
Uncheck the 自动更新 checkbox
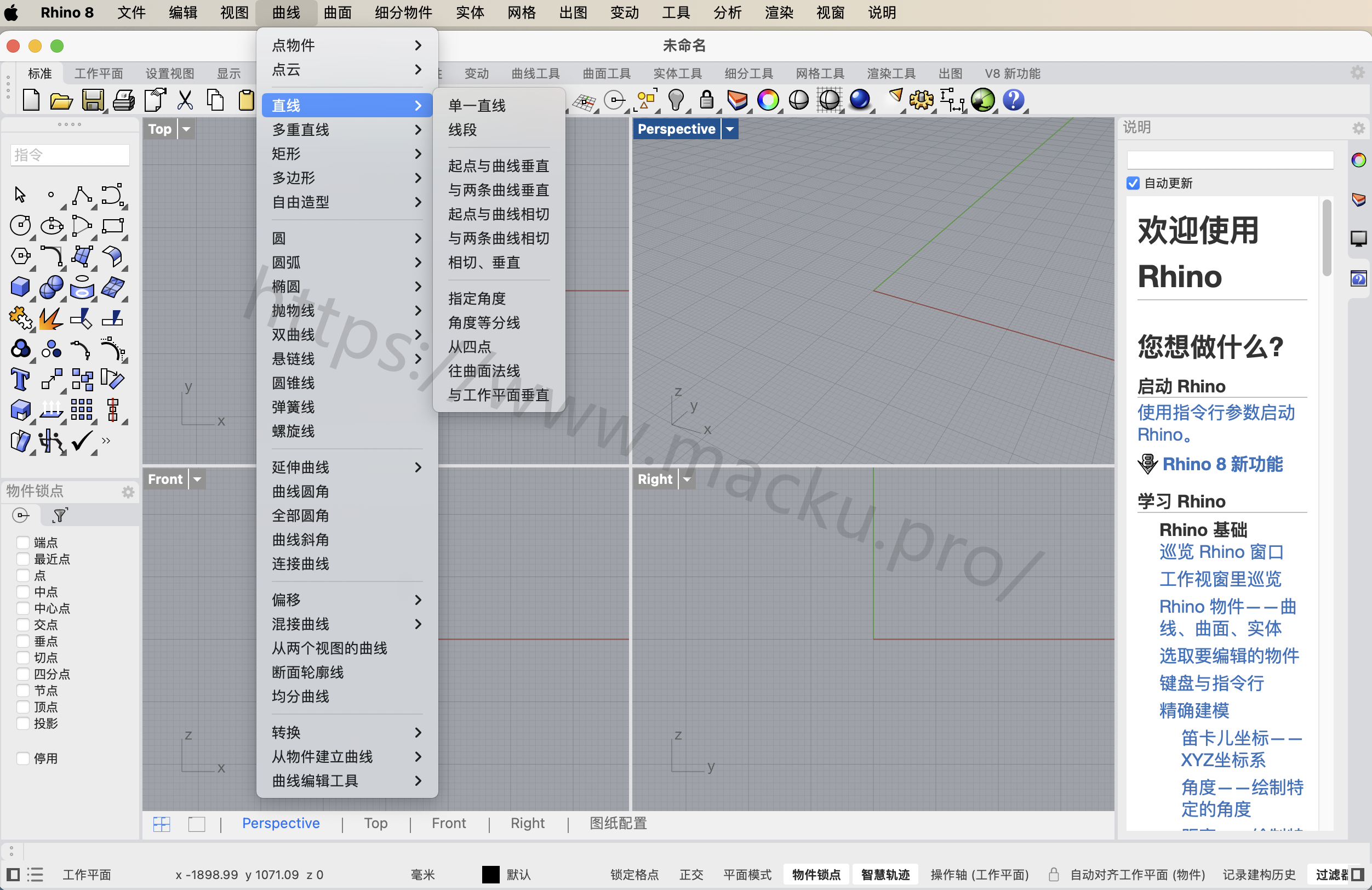1133,183
